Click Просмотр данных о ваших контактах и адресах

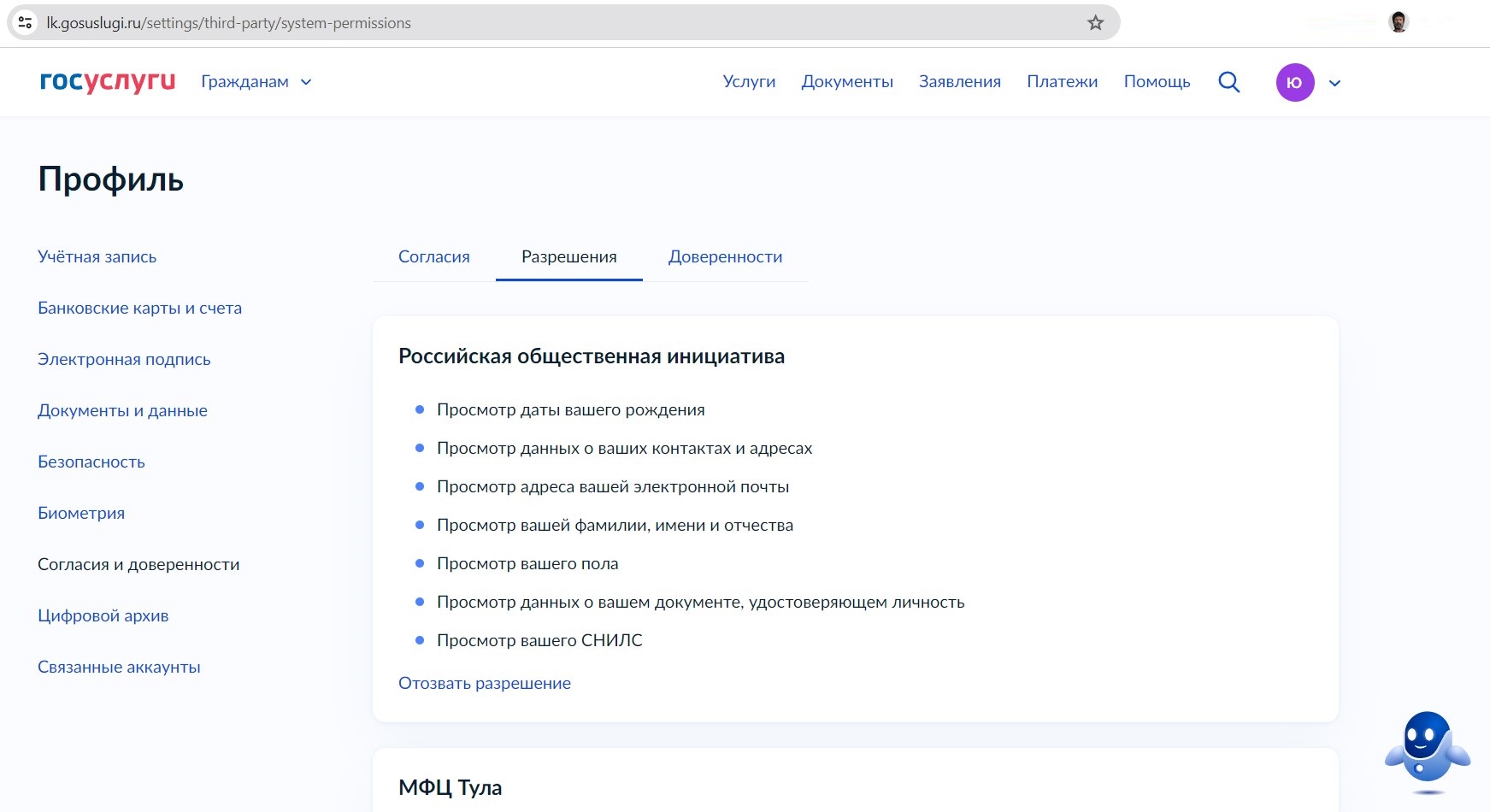click(625, 448)
